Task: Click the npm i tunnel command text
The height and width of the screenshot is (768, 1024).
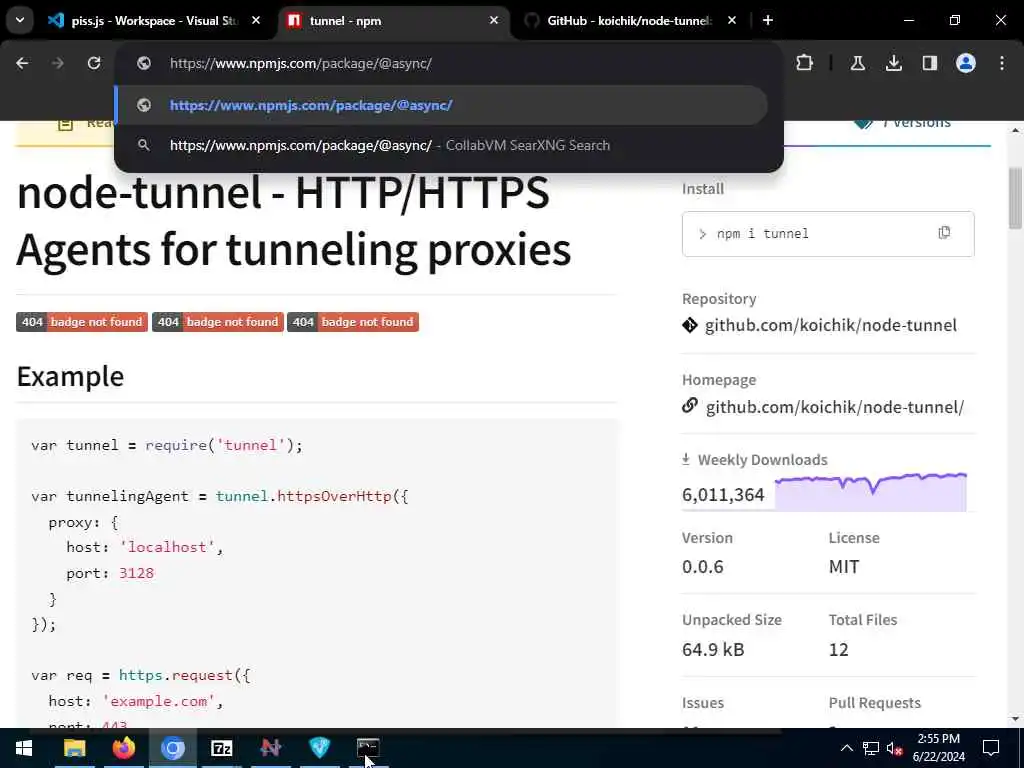Action: tap(762, 234)
